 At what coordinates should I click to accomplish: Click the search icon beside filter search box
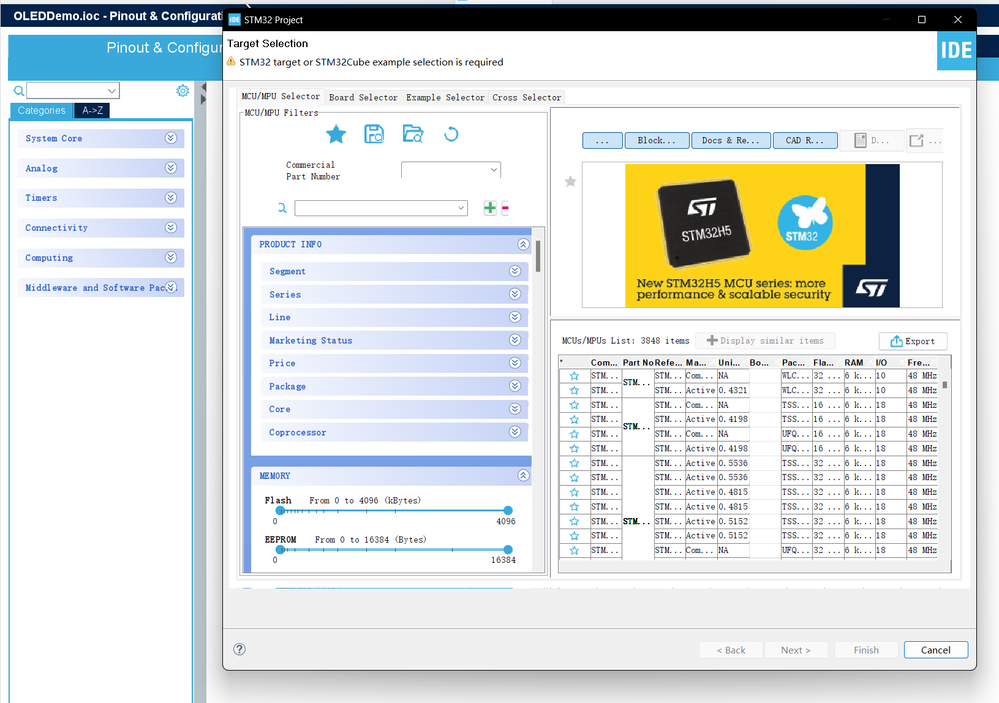click(282, 208)
